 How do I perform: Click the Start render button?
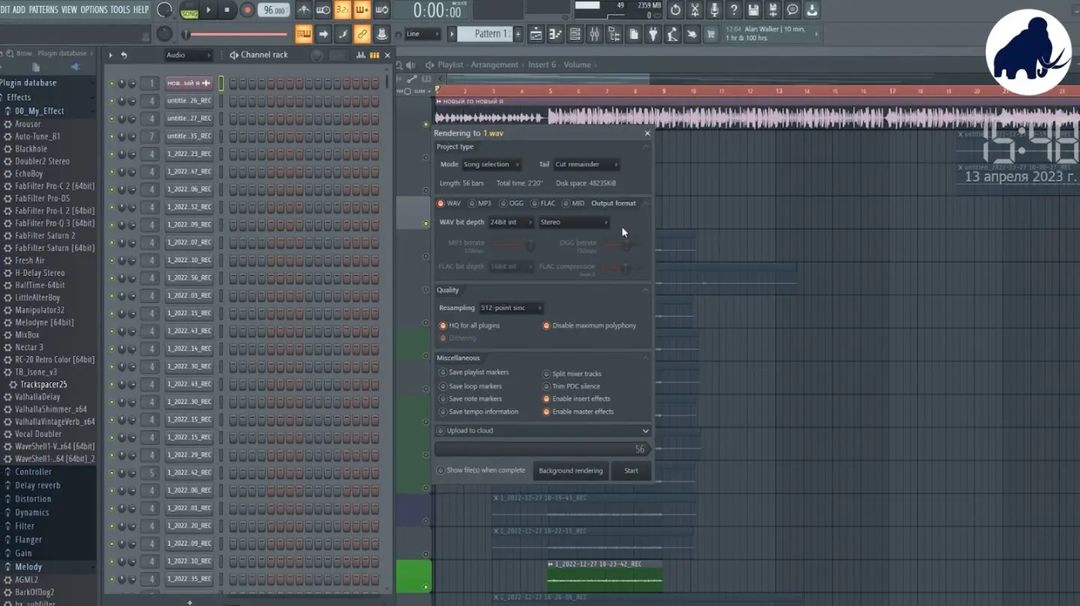(631, 470)
